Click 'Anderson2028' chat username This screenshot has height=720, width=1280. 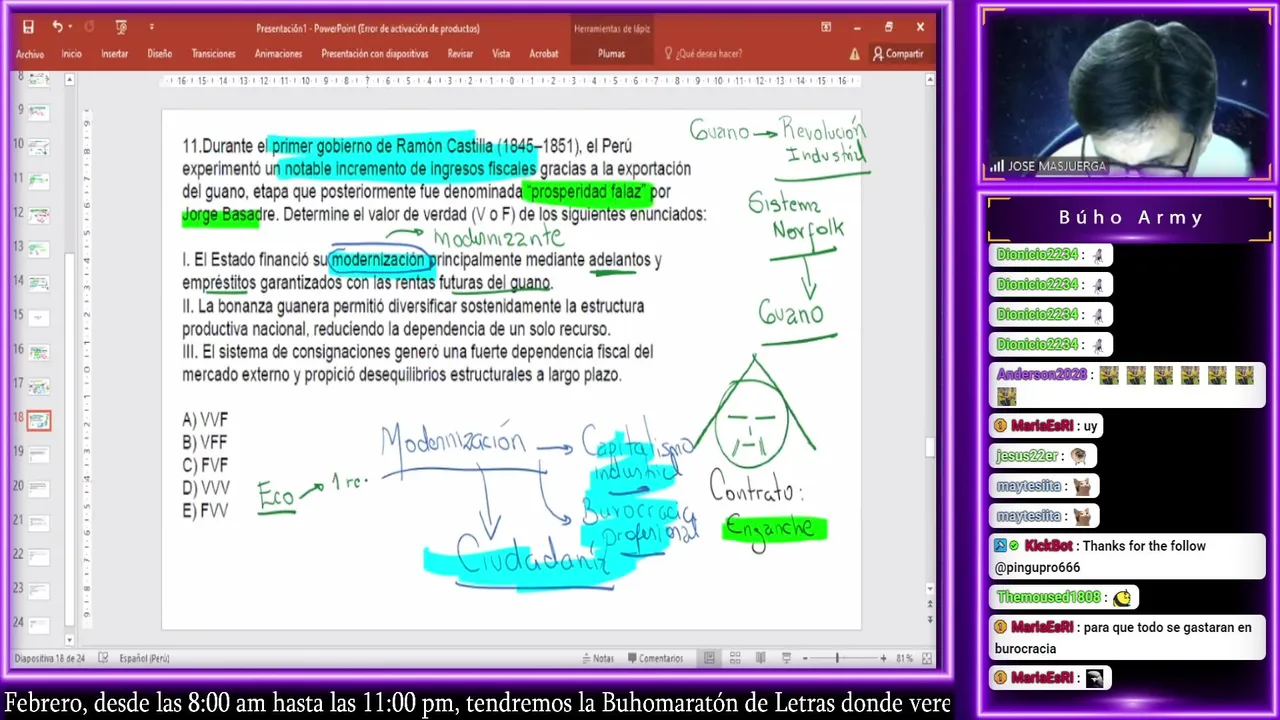[1041, 375]
